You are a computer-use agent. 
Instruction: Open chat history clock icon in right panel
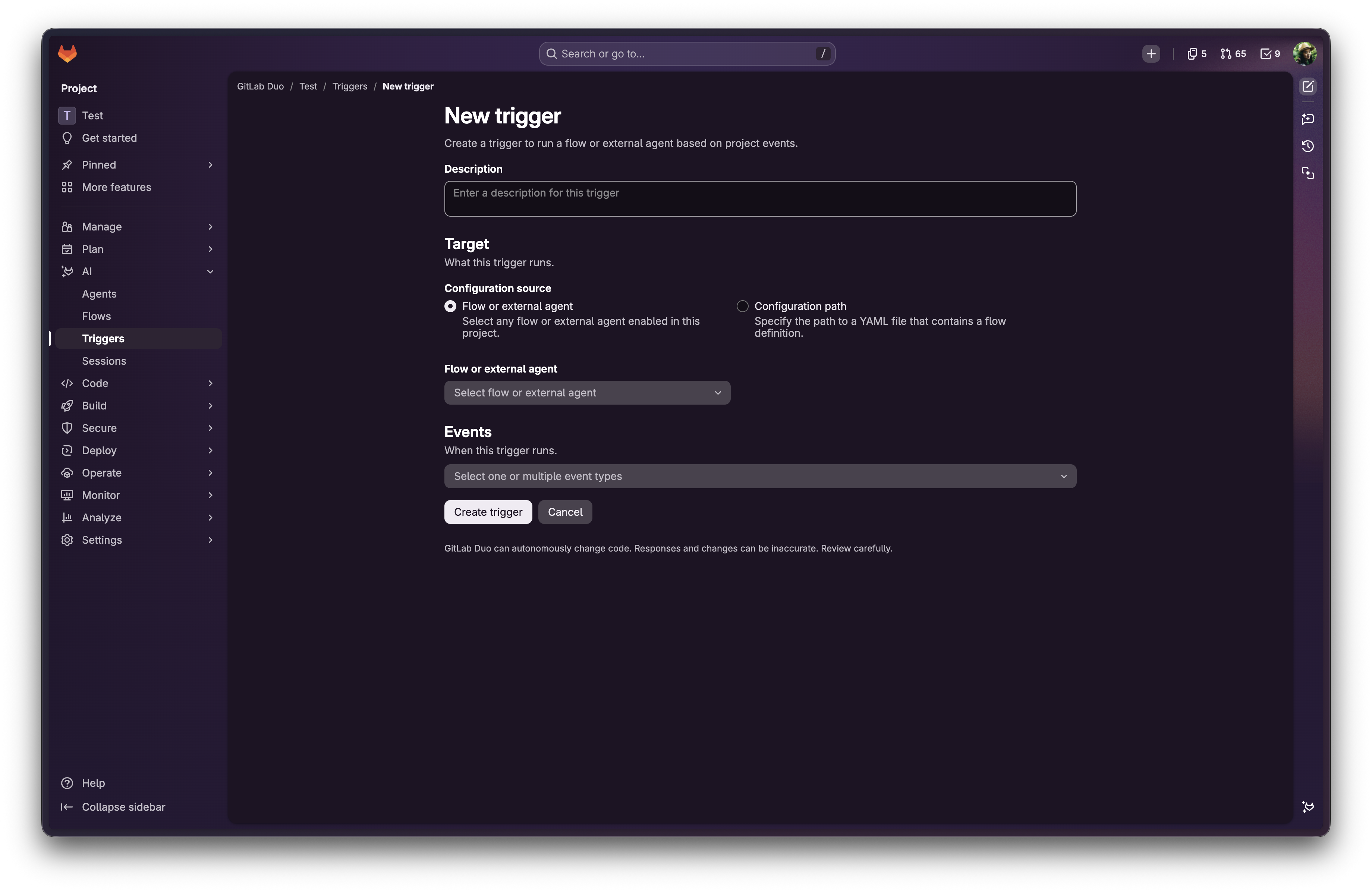point(1308,146)
